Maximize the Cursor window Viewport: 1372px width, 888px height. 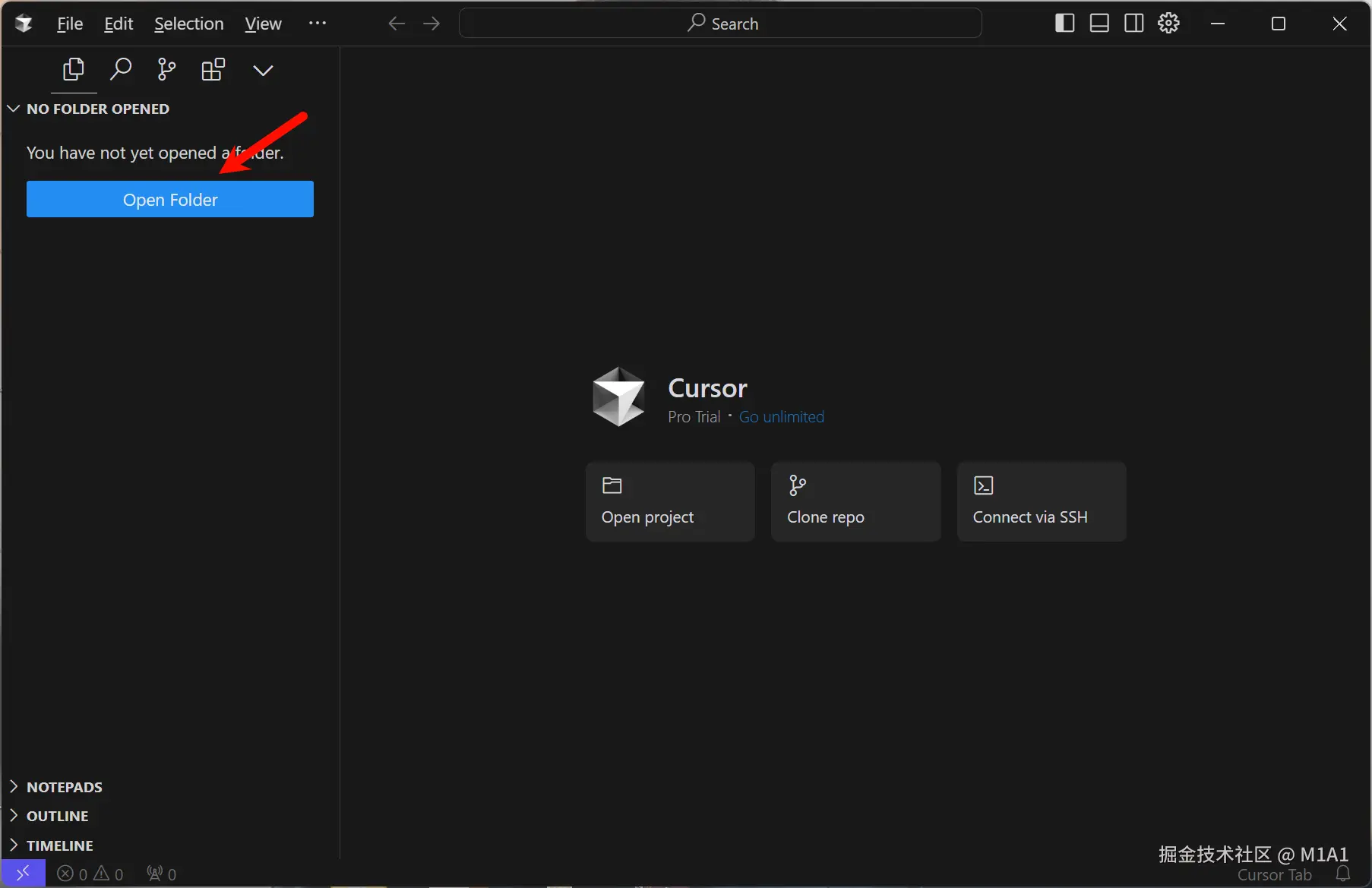click(1279, 24)
